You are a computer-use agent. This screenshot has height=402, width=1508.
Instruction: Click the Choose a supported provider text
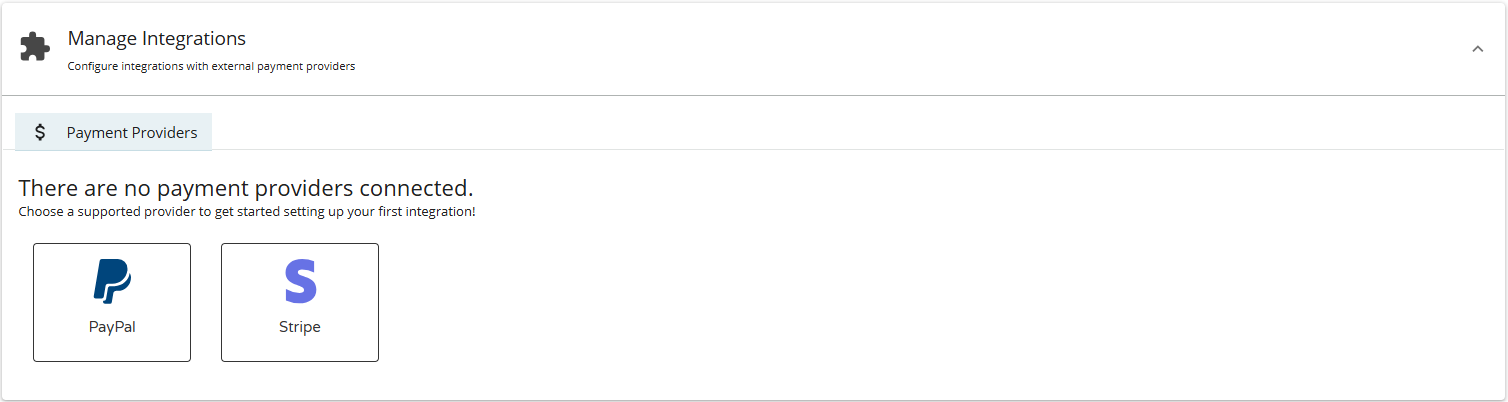[x=246, y=212]
